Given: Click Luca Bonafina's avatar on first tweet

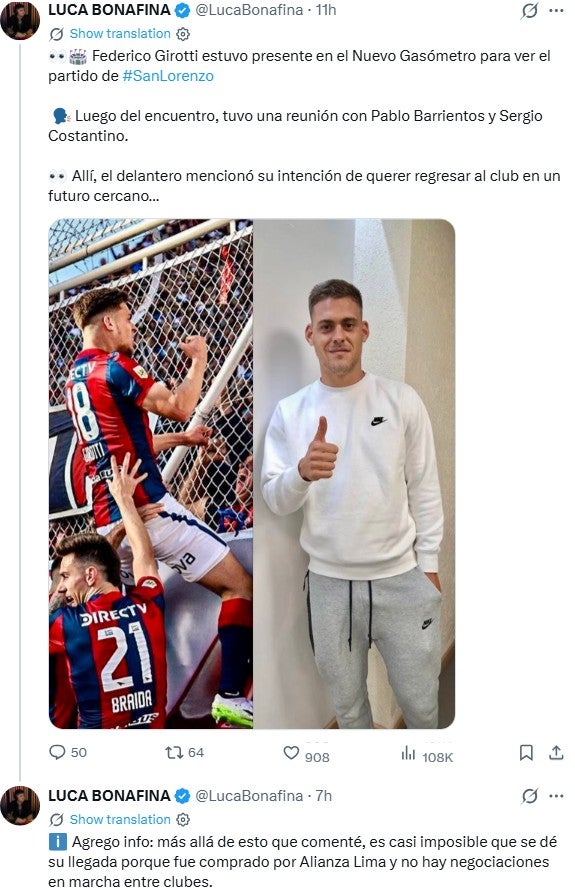Looking at the screenshot, I should 20,20.
